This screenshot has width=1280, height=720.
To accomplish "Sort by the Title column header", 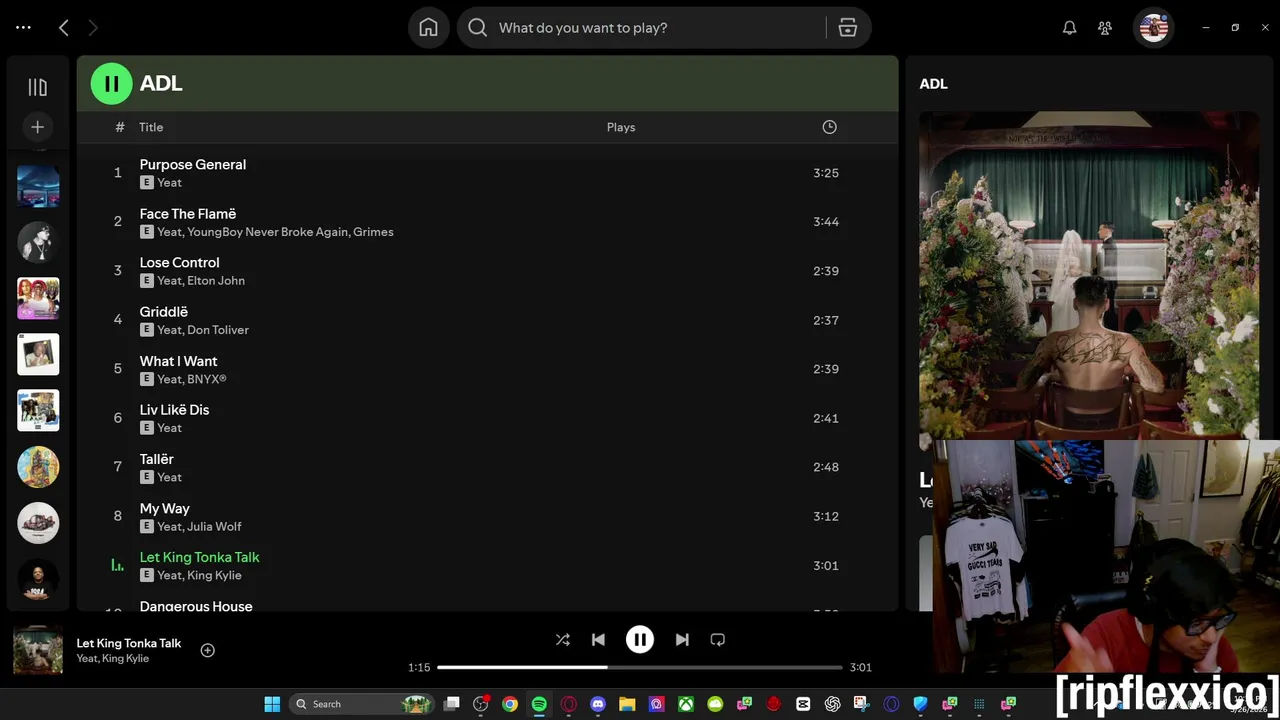I will pos(151,127).
